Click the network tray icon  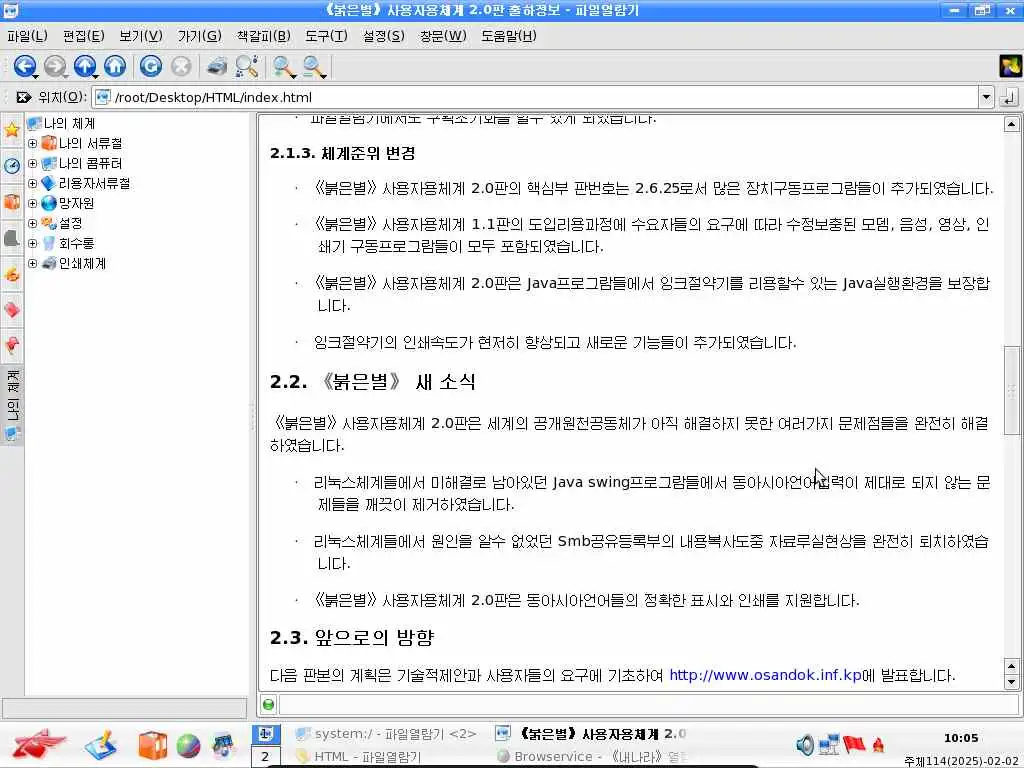[829, 744]
